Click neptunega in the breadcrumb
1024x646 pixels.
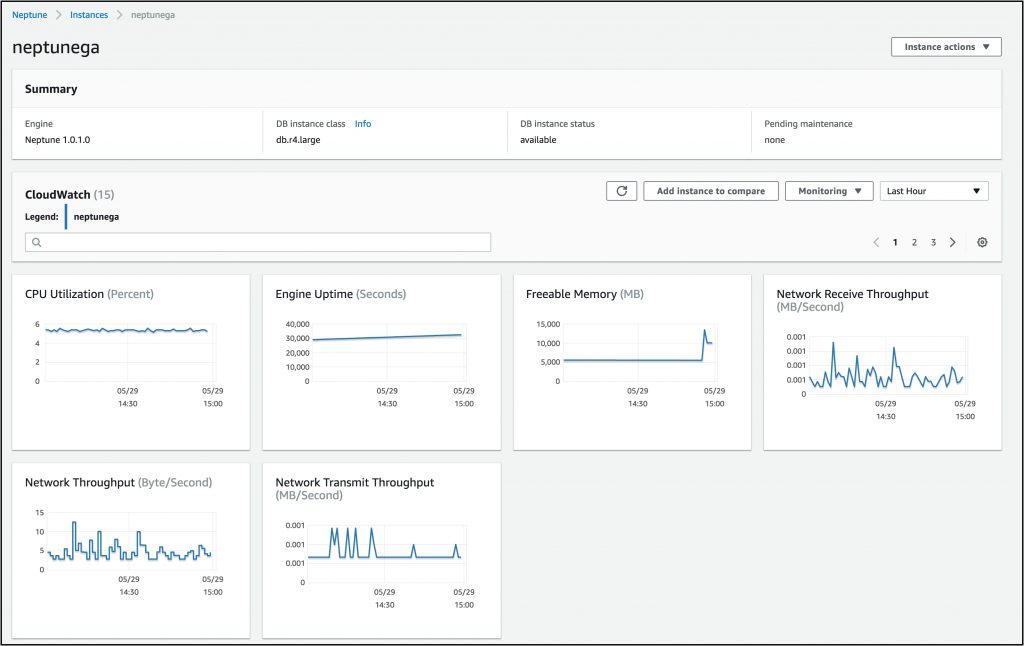tap(153, 14)
